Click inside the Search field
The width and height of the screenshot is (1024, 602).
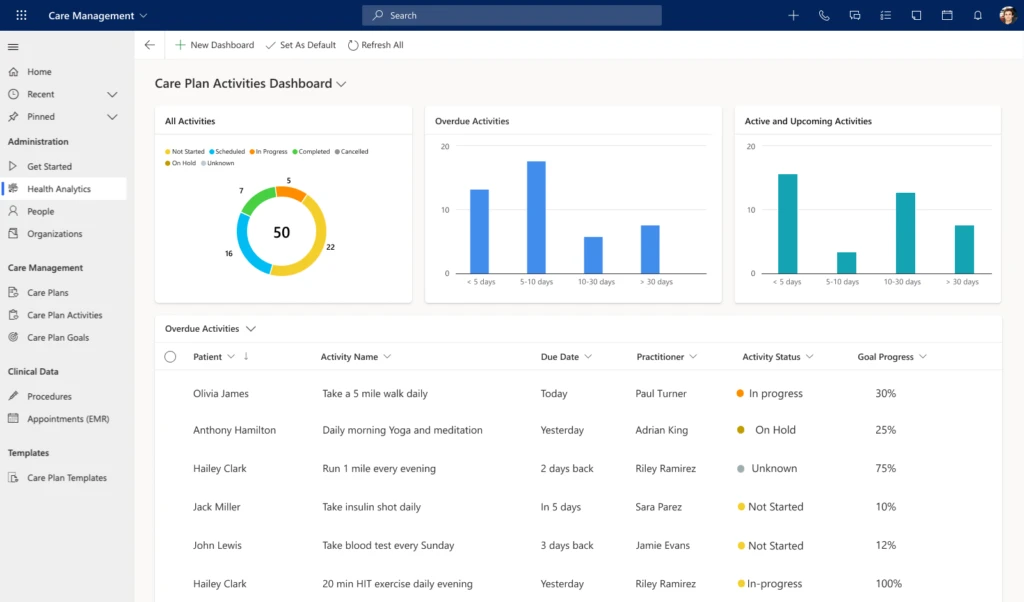510,15
